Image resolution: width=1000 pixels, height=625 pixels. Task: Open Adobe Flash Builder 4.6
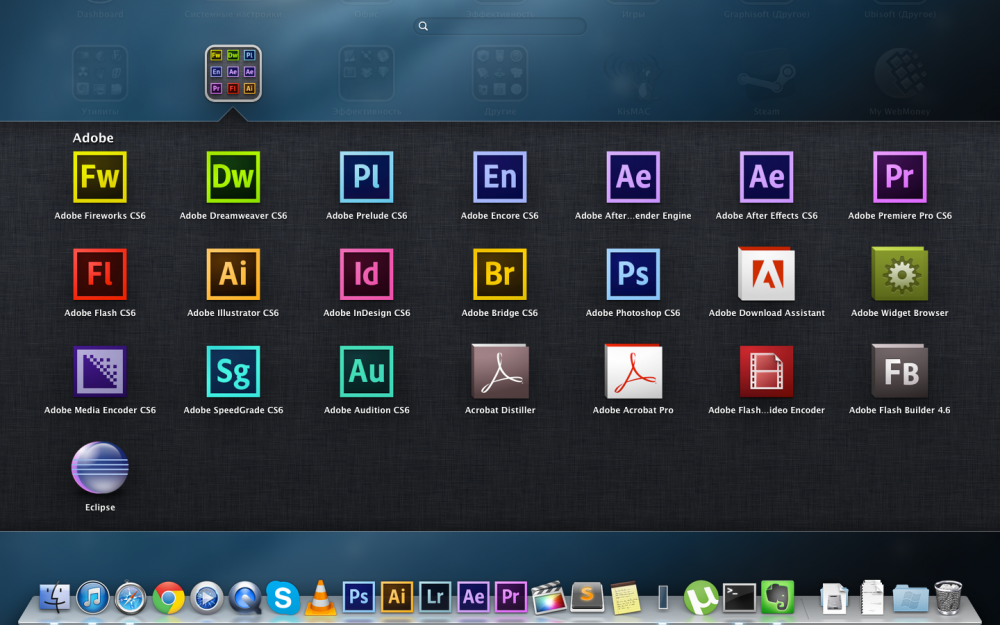899,371
